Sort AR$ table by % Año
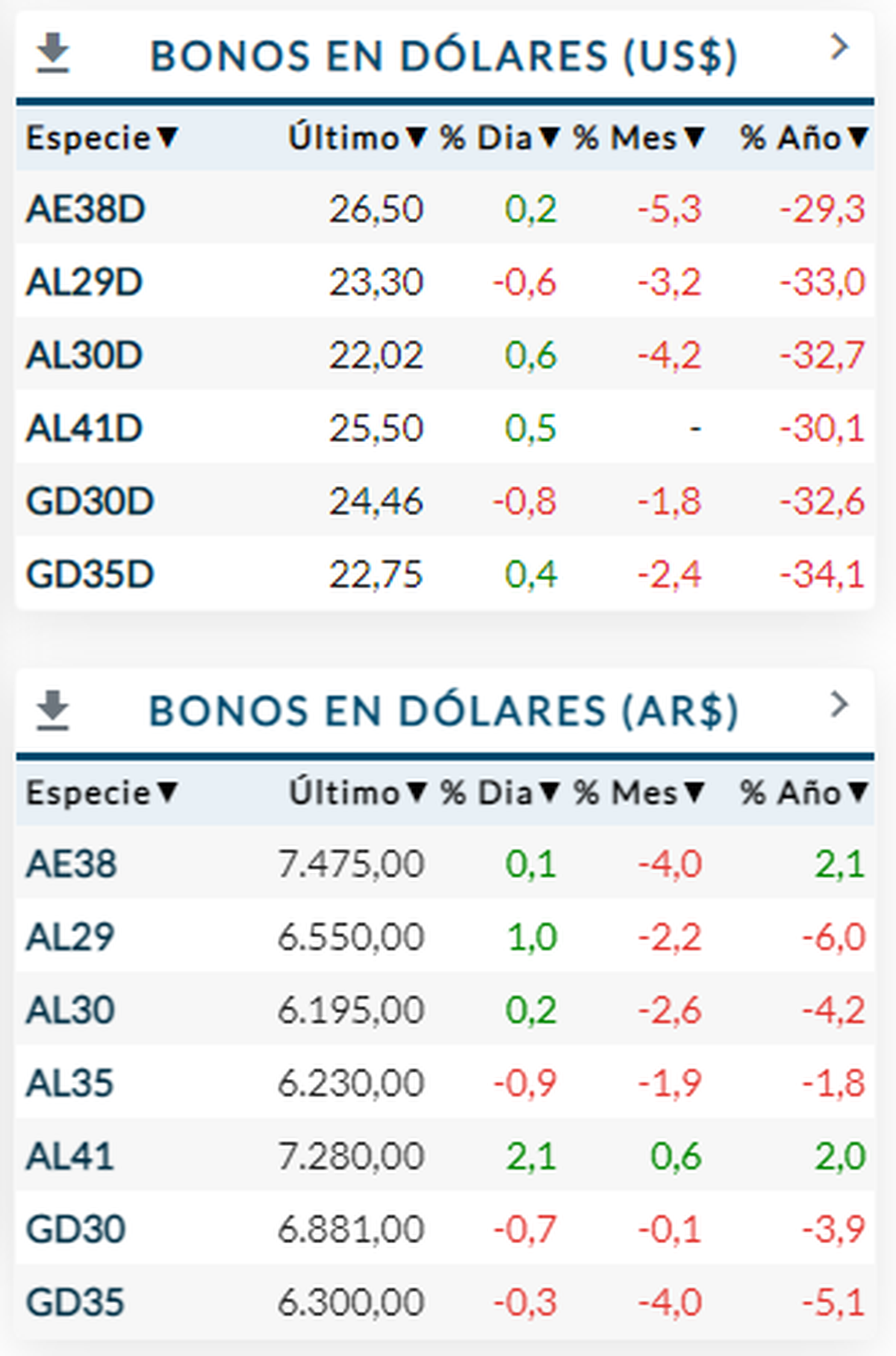 803,792
